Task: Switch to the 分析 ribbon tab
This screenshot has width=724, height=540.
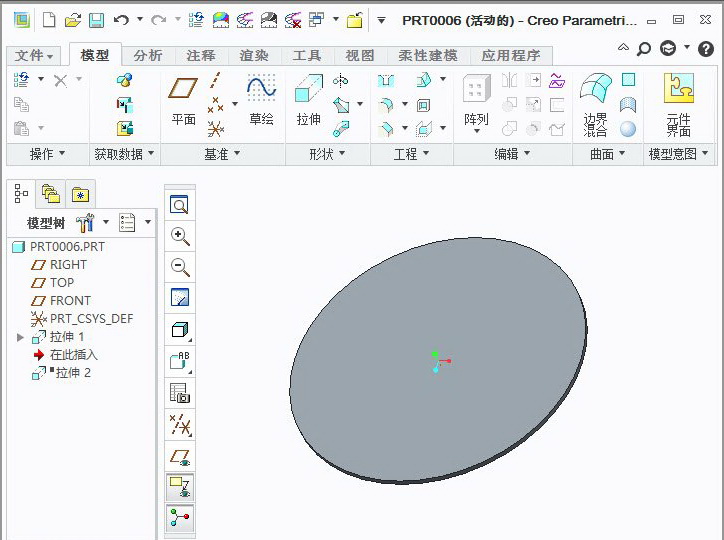Action: [x=148, y=56]
